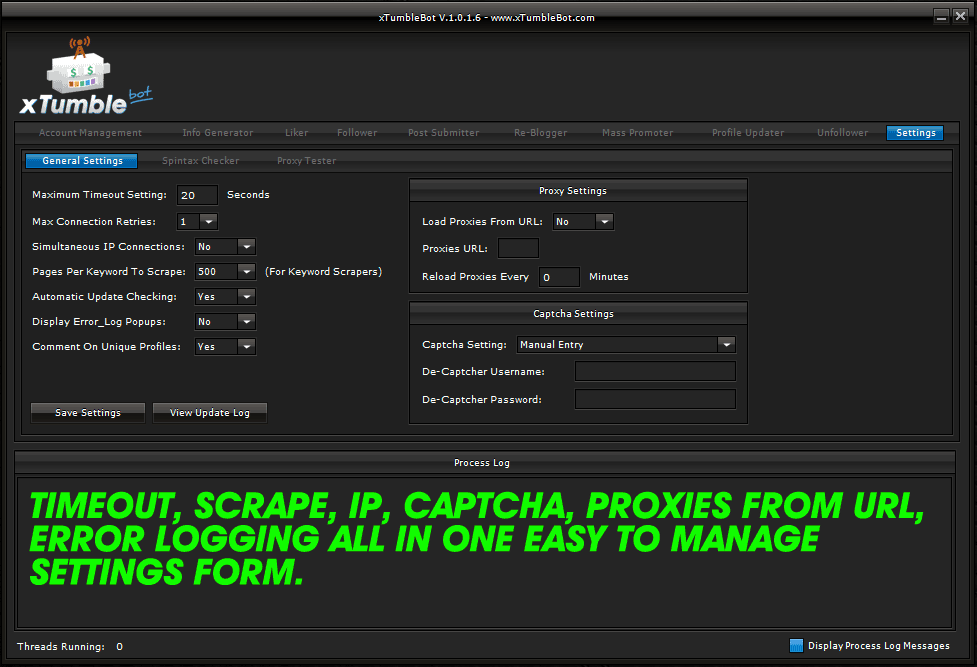Switch to the Spintax Checker sub-tab
The image size is (977, 667).
click(200, 161)
